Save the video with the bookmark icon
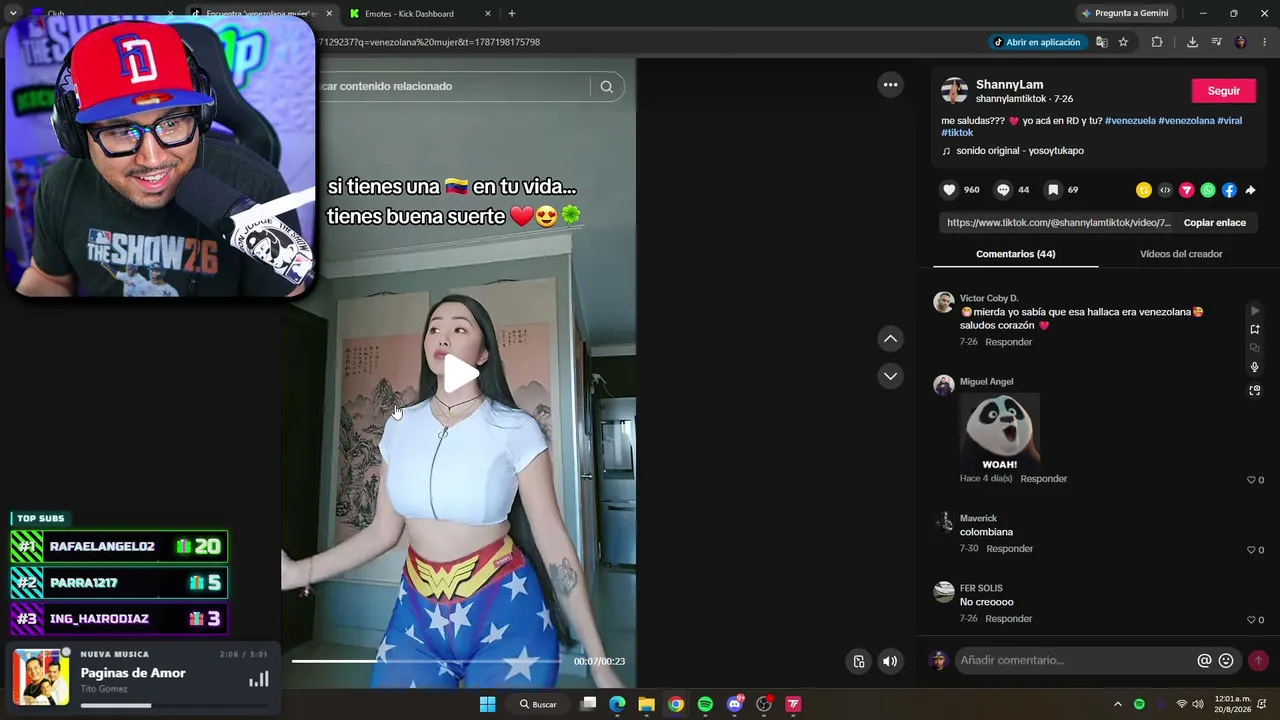Viewport: 1280px width, 720px height. tap(1053, 190)
